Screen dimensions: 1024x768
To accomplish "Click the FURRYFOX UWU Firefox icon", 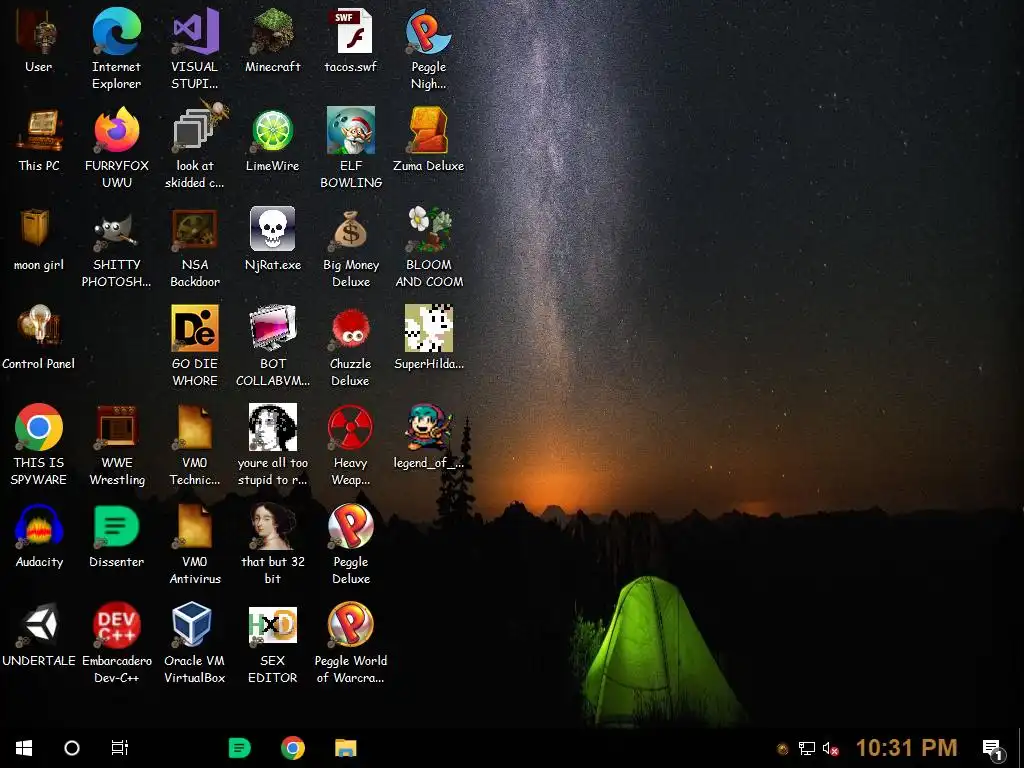I will point(116,130).
